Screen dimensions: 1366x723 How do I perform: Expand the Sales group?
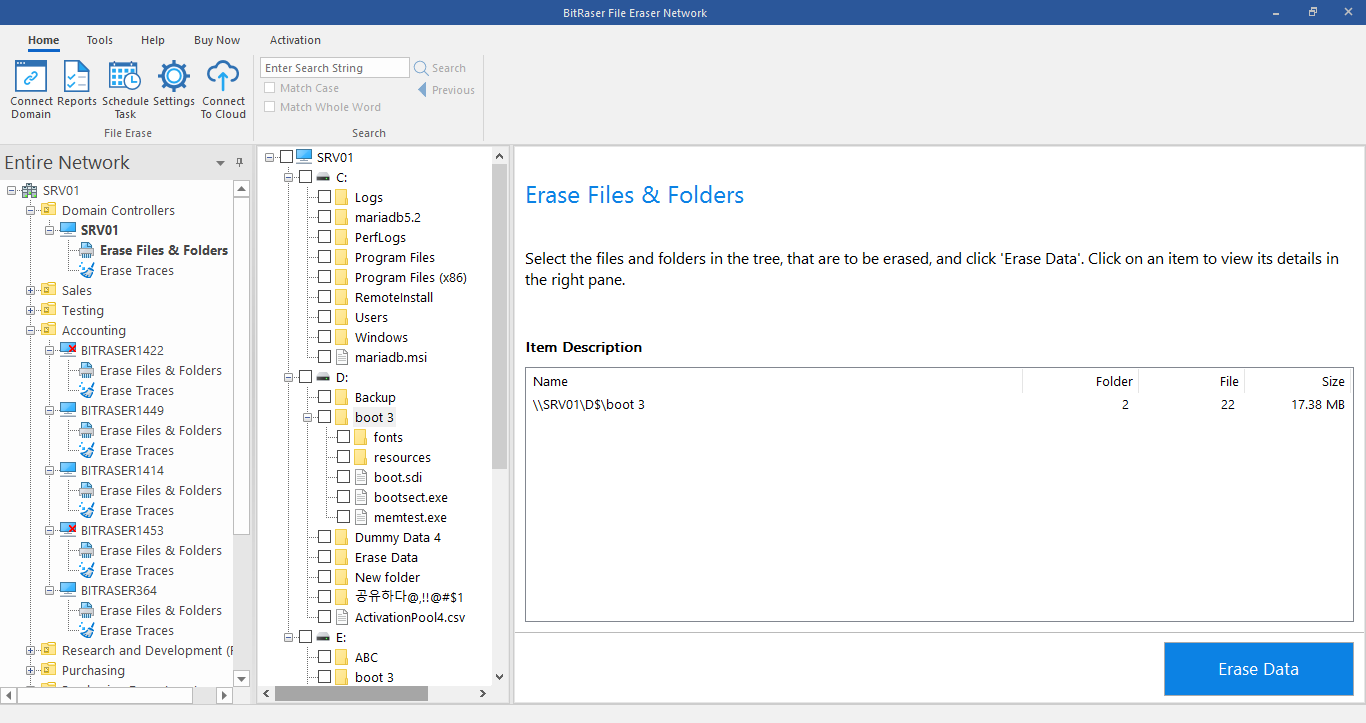click(30, 290)
